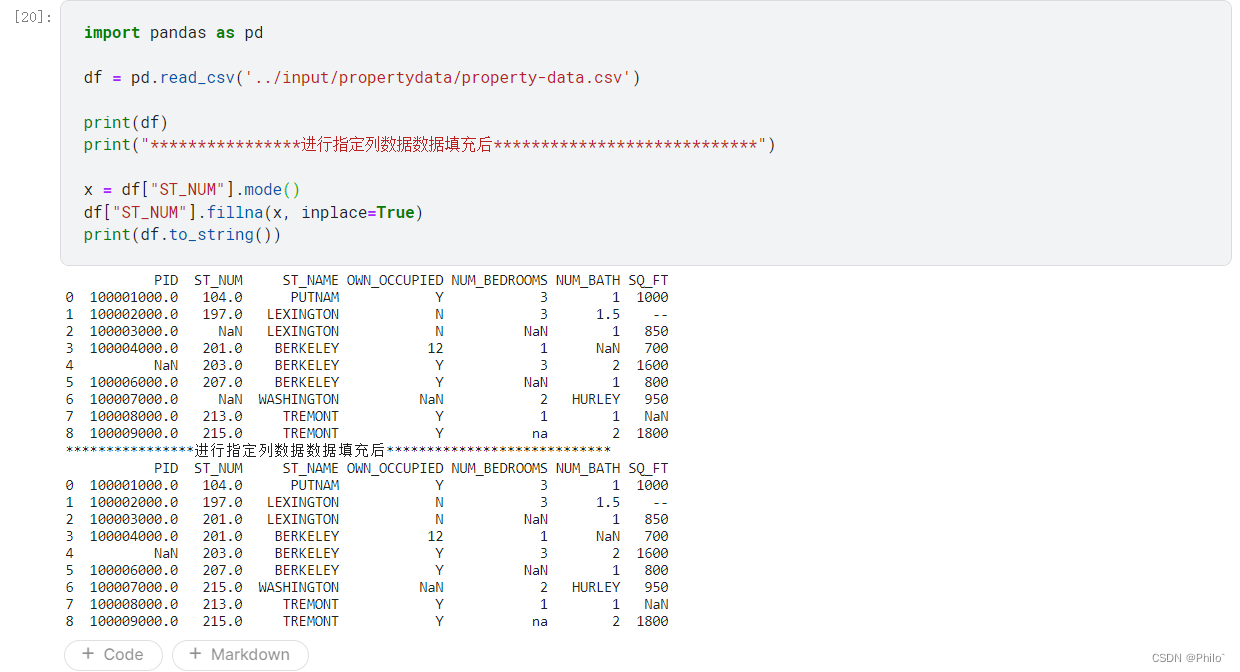Click the print line with asterisks string

coord(430,145)
